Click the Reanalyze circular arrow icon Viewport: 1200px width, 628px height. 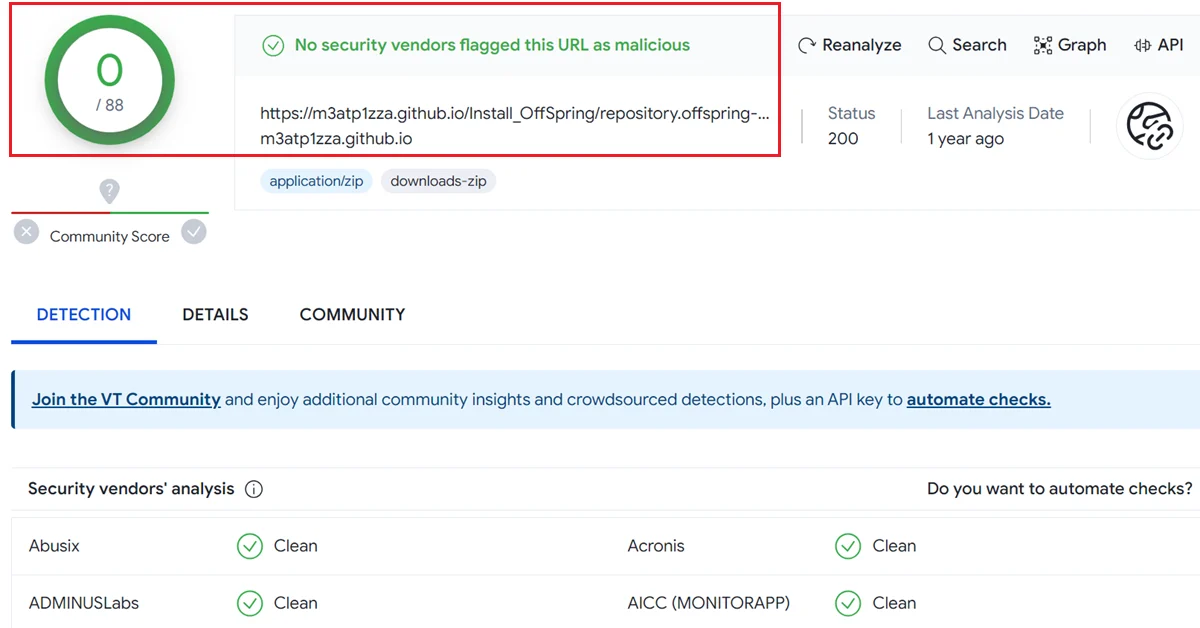807,45
